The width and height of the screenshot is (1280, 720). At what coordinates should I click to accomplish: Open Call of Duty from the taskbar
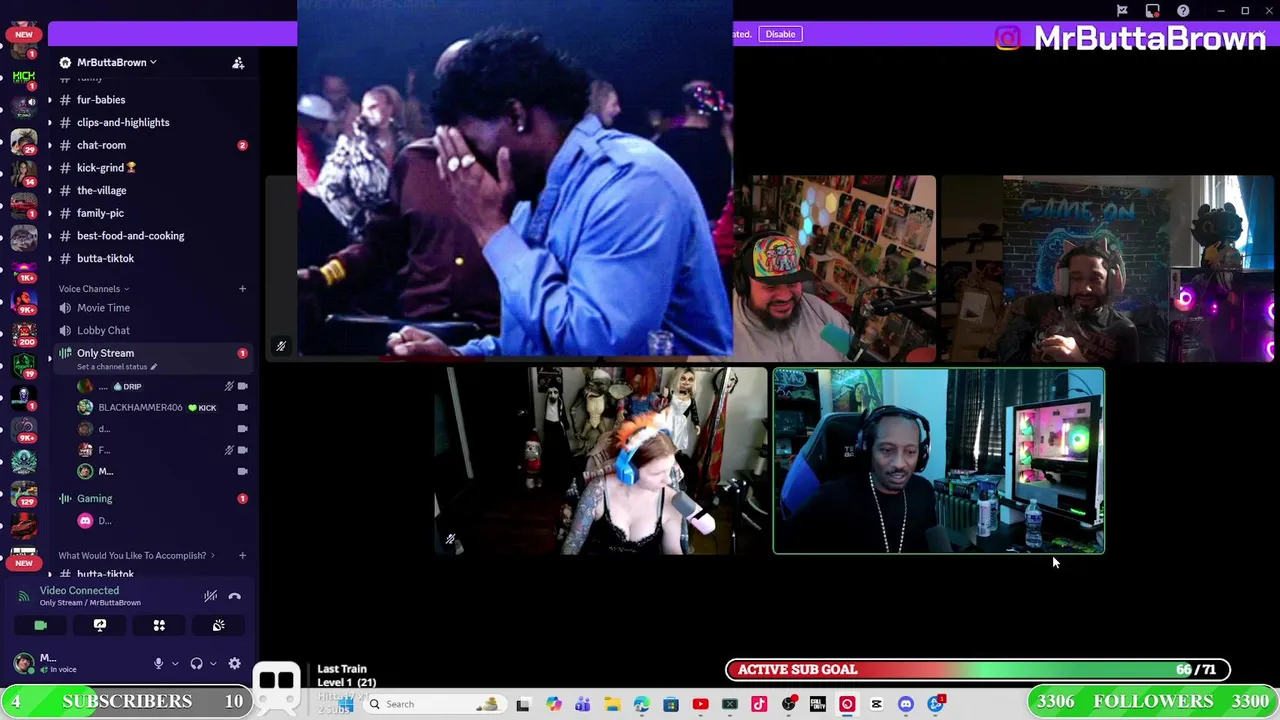(x=818, y=704)
